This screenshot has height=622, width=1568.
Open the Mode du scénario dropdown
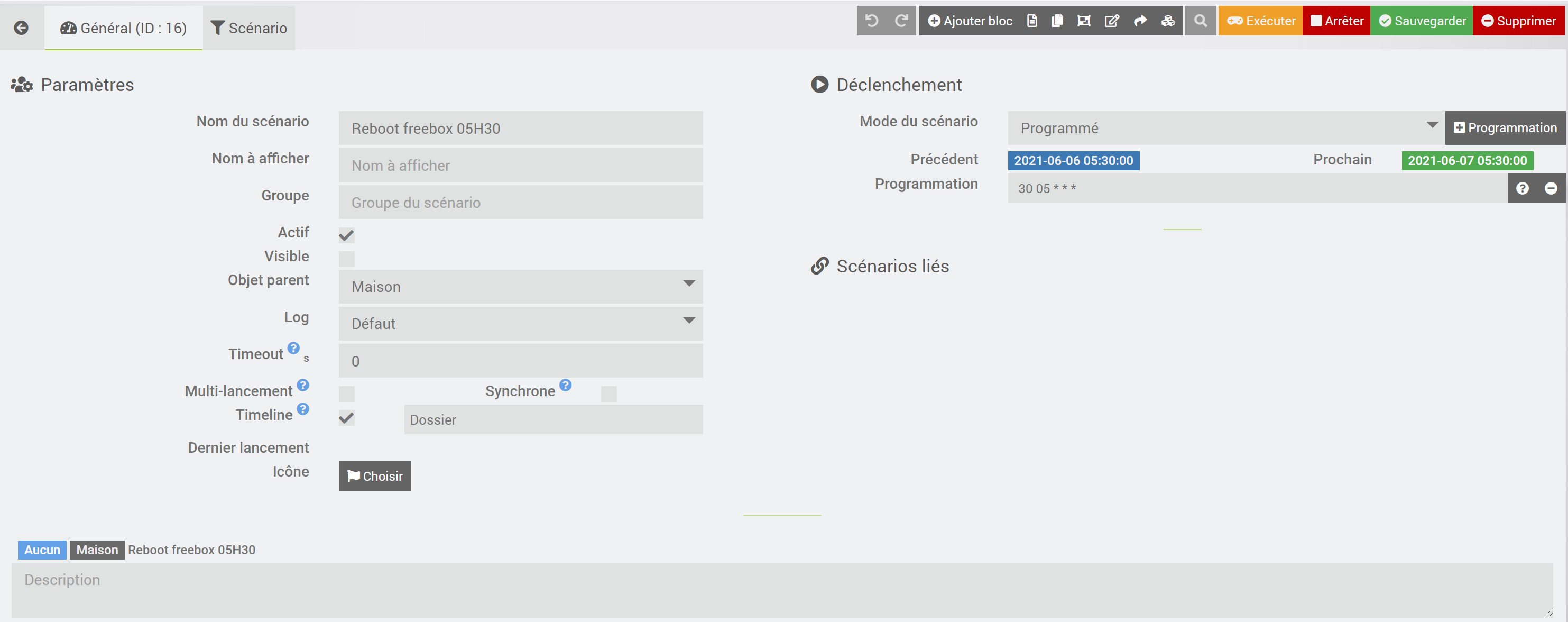[x=1226, y=128]
